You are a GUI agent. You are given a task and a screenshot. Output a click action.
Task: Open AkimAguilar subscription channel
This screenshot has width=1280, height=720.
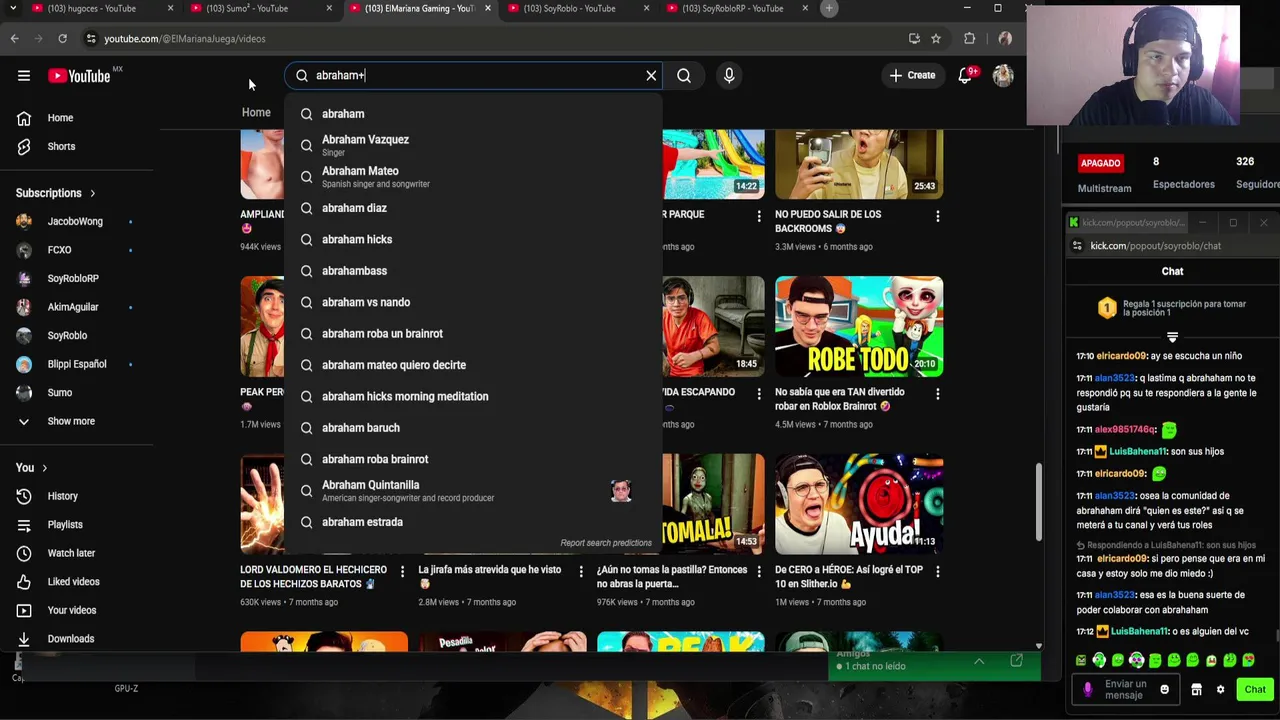click(73, 307)
